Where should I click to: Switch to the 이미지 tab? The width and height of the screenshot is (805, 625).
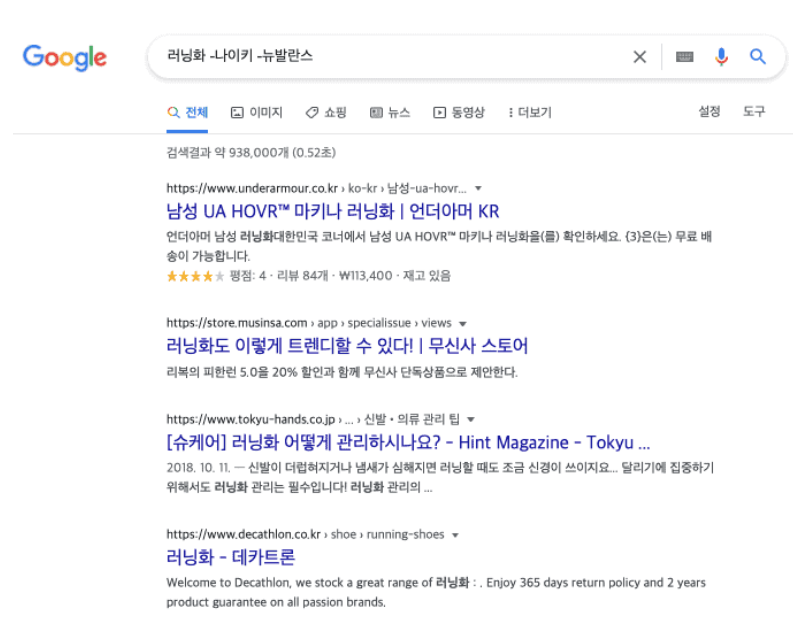(x=257, y=112)
